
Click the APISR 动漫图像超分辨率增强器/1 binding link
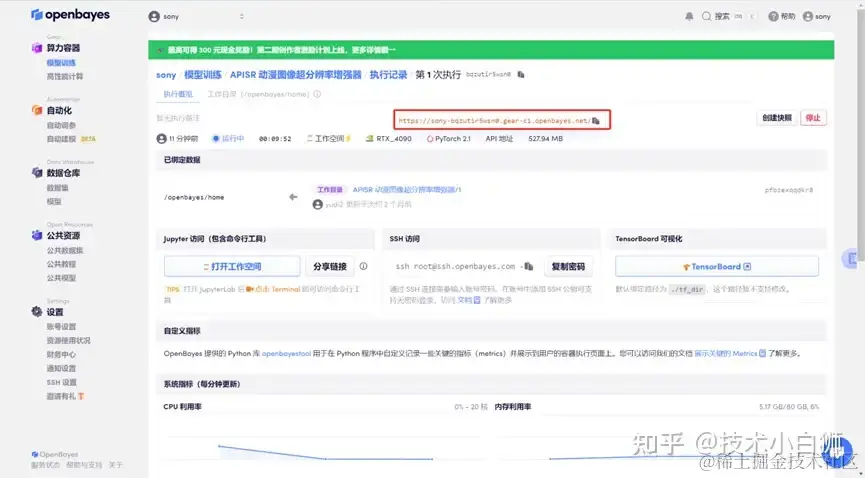407,189
